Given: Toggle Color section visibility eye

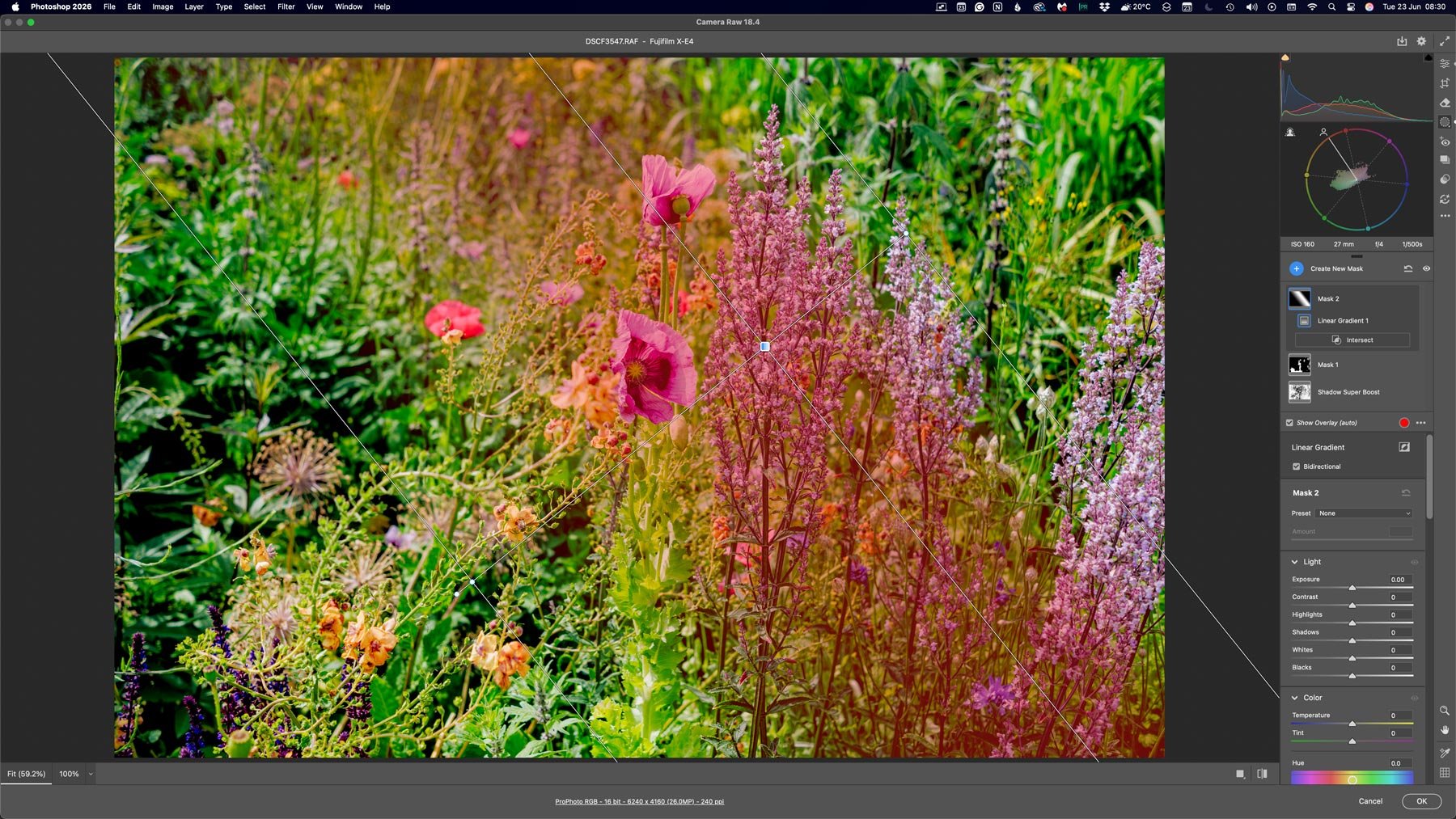Looking at the screenshot, I should tap(1415, 698).
